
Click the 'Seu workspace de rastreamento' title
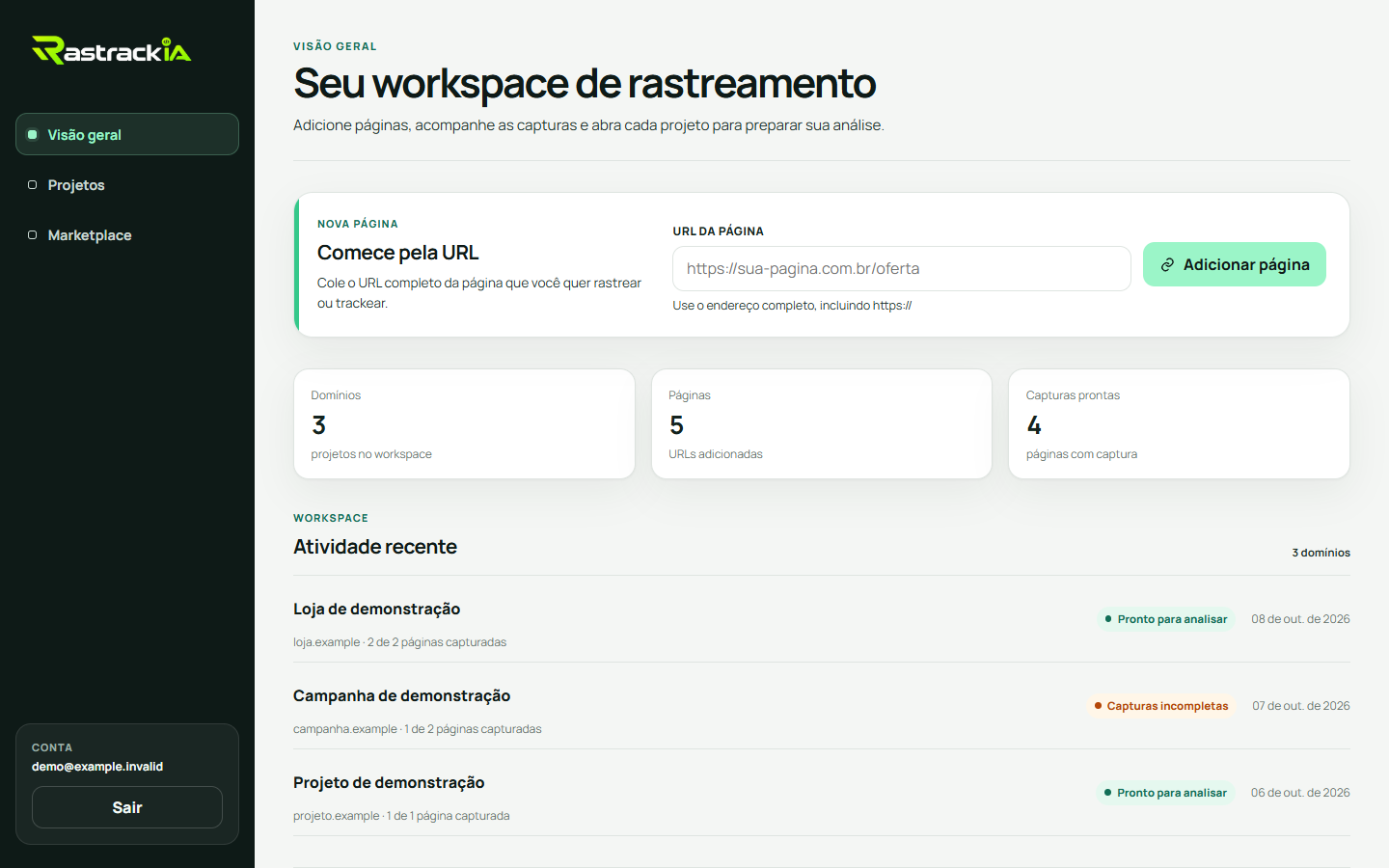(x=585, y=83)
